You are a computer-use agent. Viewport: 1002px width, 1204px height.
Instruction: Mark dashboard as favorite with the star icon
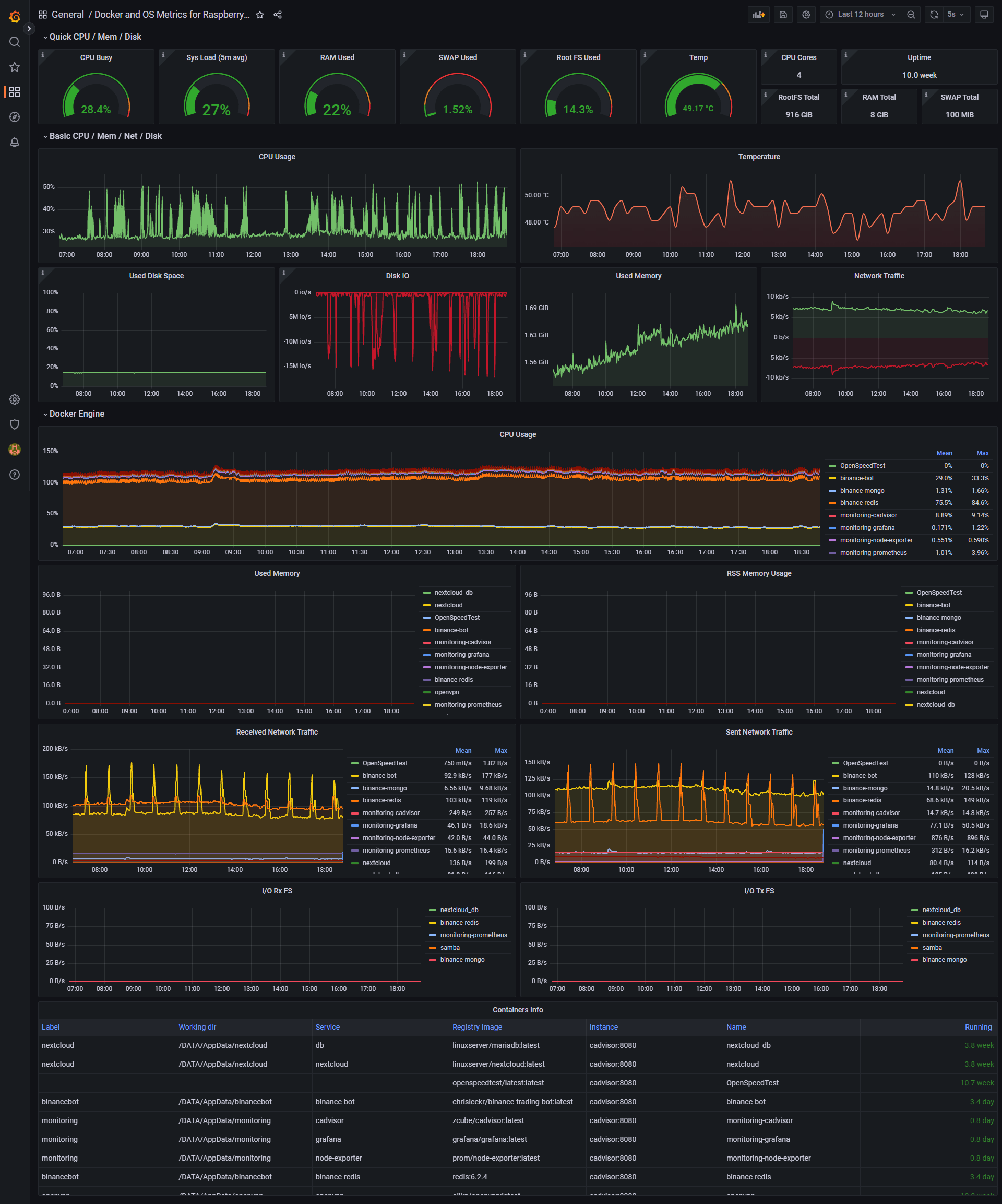(x=260, y=15)
